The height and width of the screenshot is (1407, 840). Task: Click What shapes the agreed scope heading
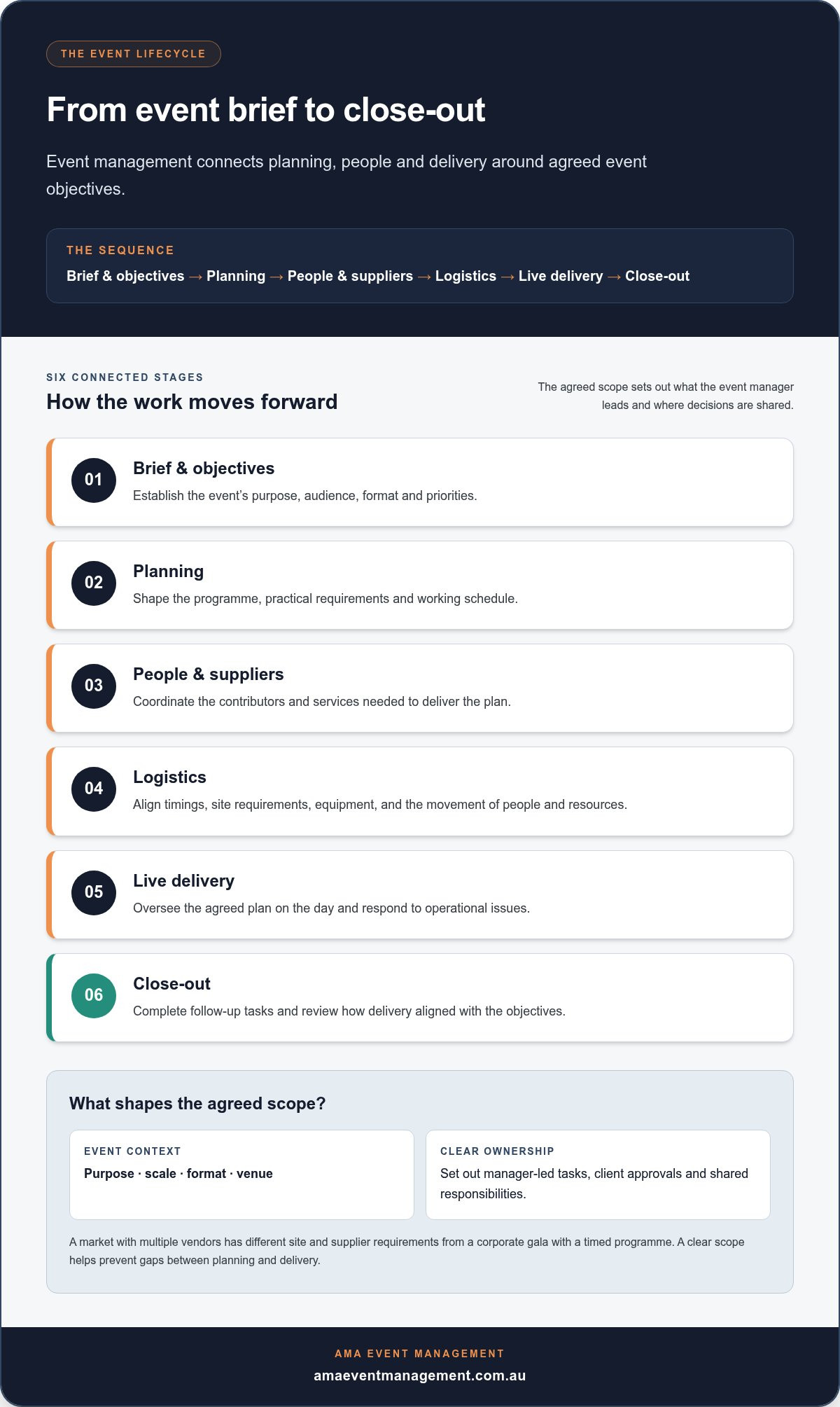(197, 1104)
